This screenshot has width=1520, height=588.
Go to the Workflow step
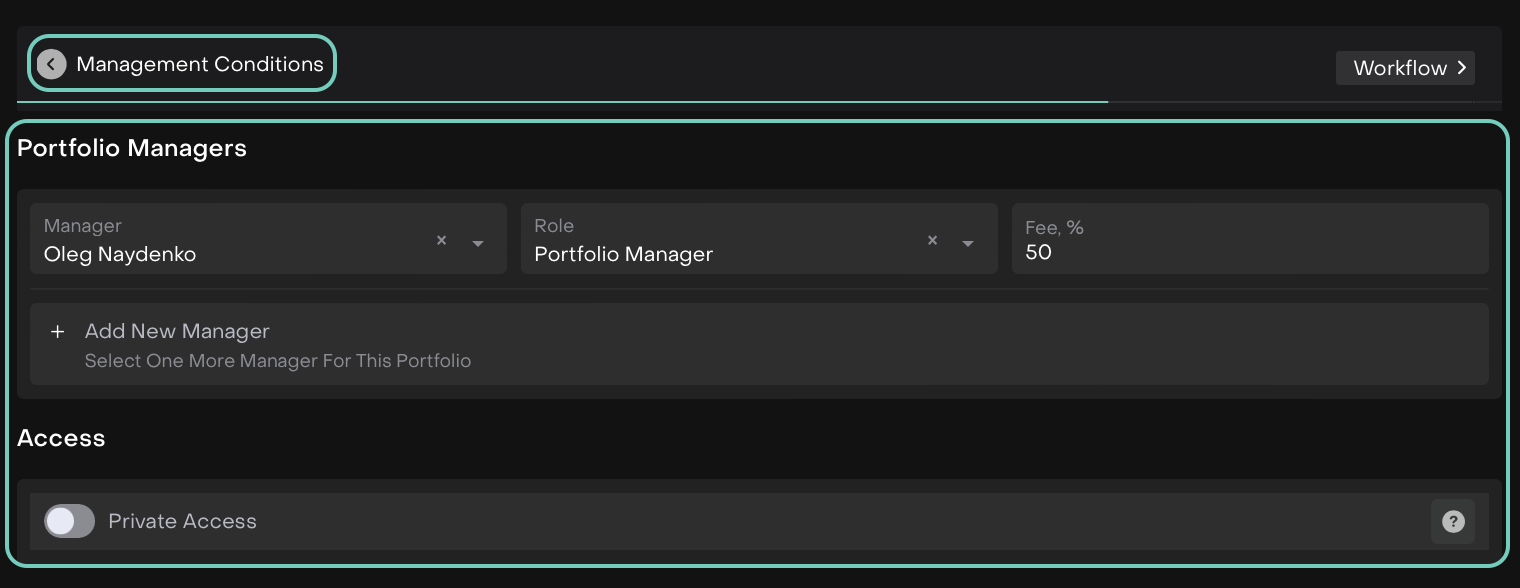[1400, 68]
